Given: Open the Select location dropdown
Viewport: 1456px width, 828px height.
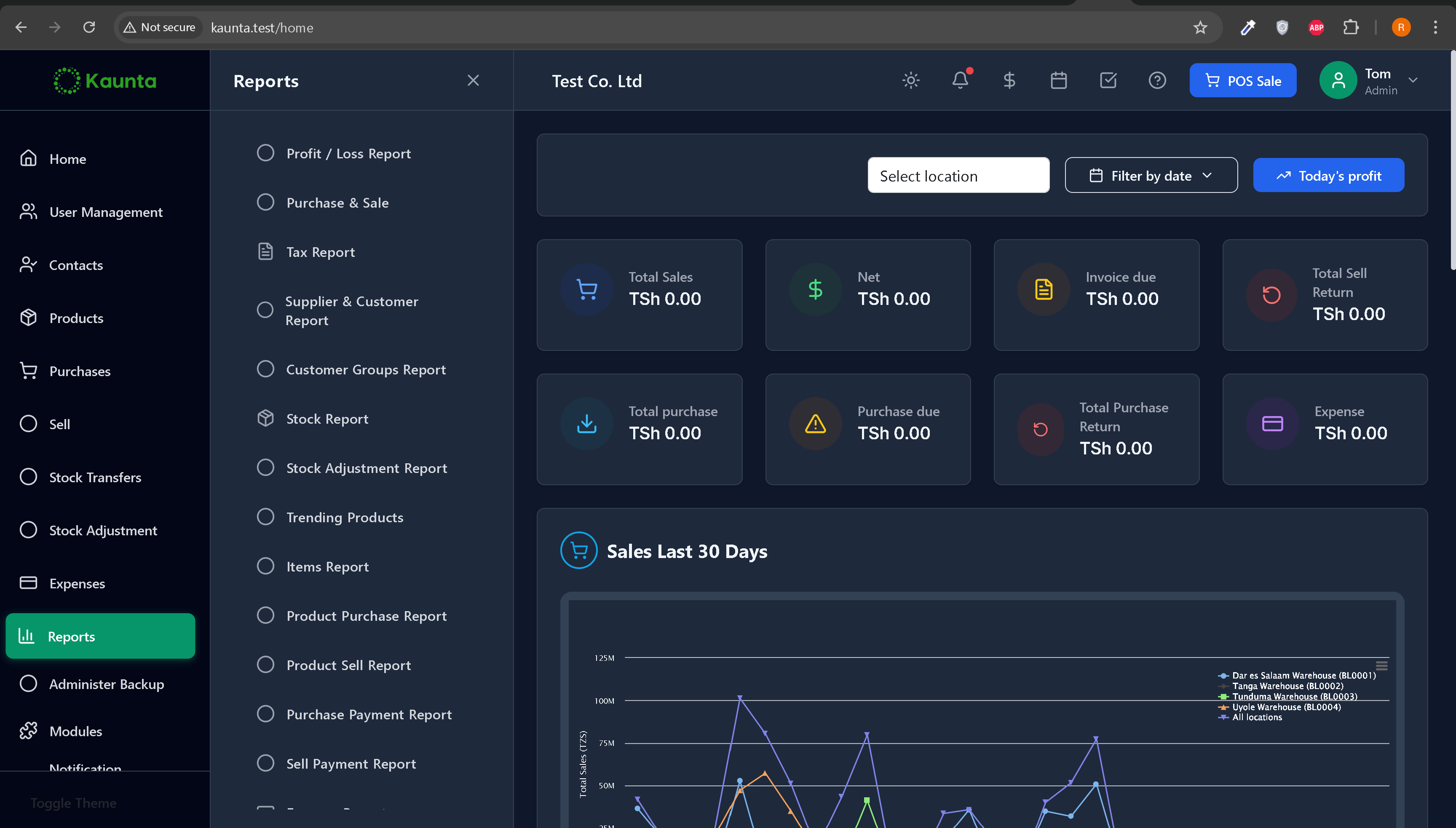Looking at the screenshot, I should tap(958, 176).
